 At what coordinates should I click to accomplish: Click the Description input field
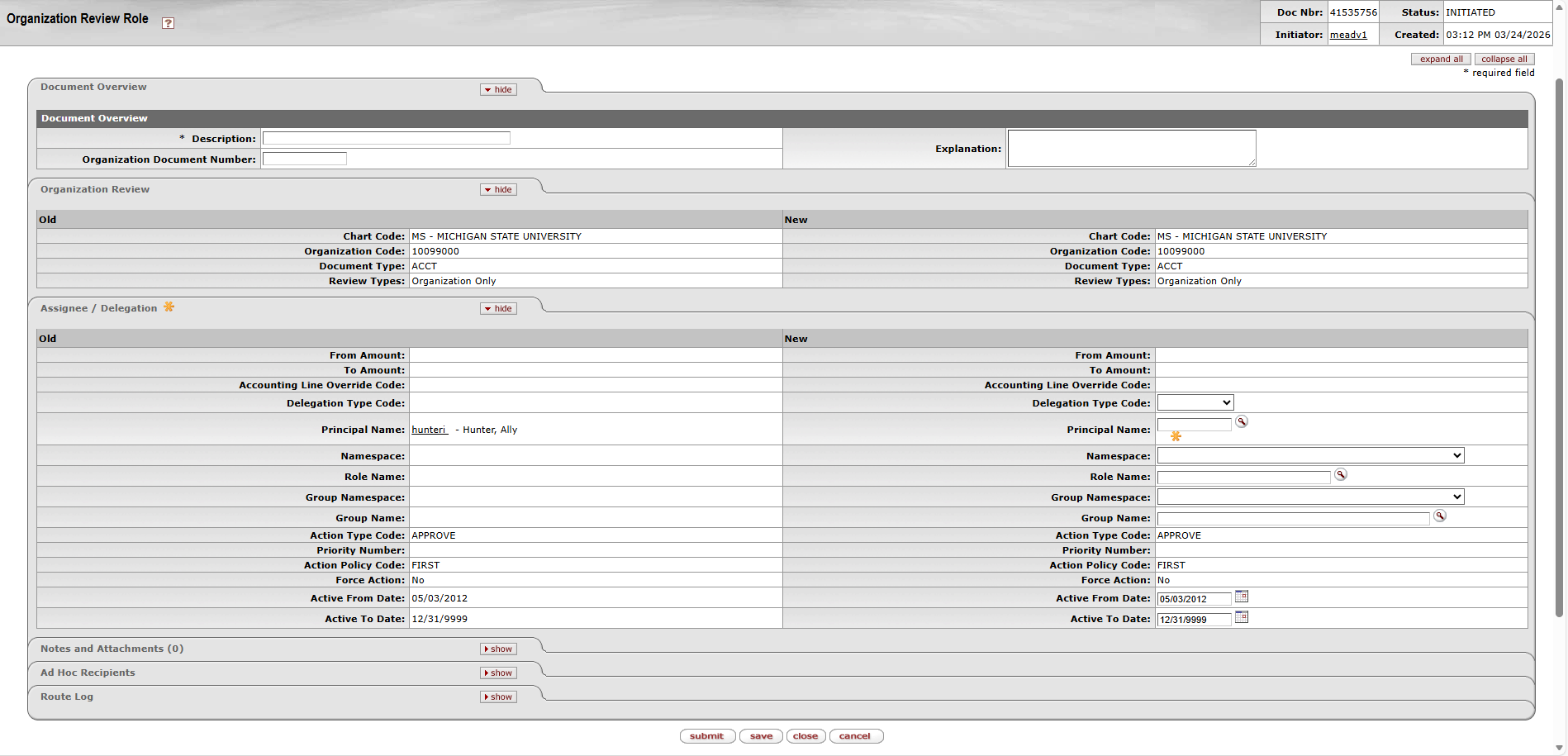(386, 139)
